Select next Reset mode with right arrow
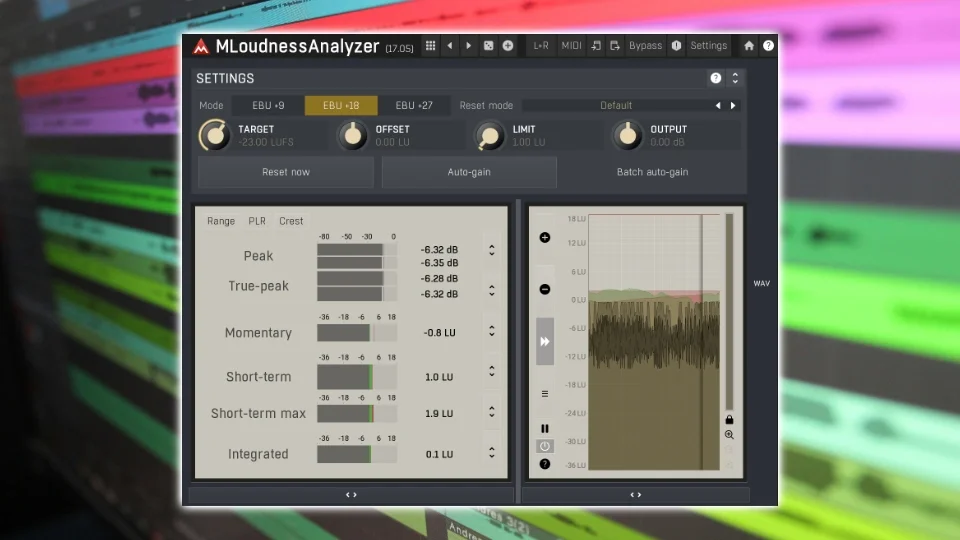Viewport: 960px width, 540px height. [733, 105]
